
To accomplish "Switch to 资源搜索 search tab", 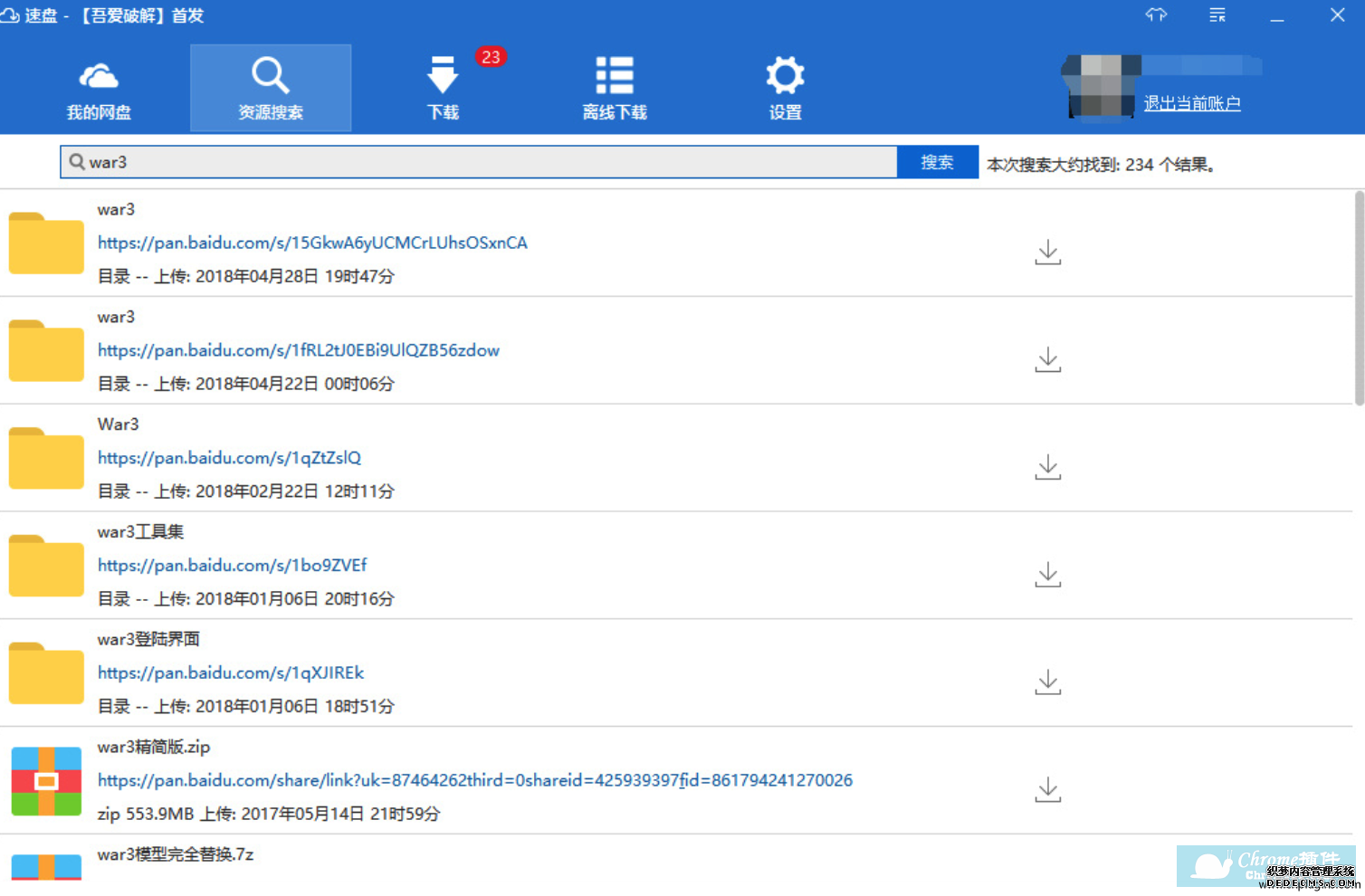I will [x=271, y=89].
